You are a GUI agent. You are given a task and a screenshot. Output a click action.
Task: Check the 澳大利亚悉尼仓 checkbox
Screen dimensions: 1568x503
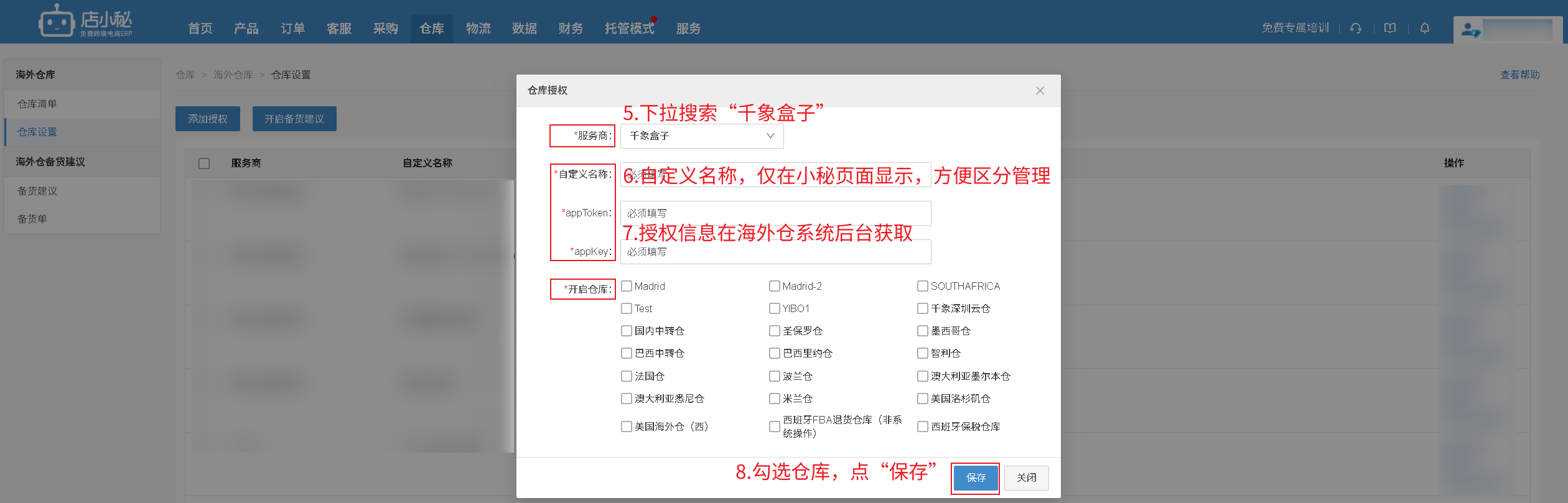[627, 399]
